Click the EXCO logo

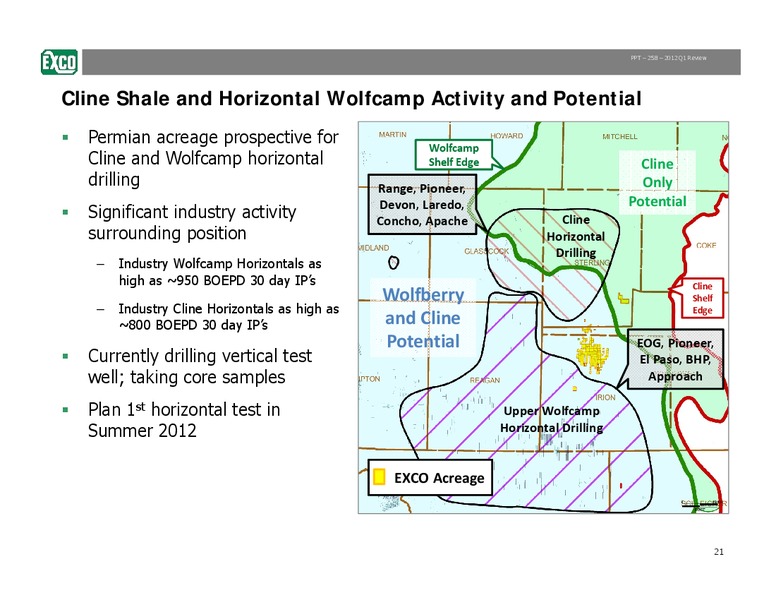pyautogui.click(x=59, y=62)
